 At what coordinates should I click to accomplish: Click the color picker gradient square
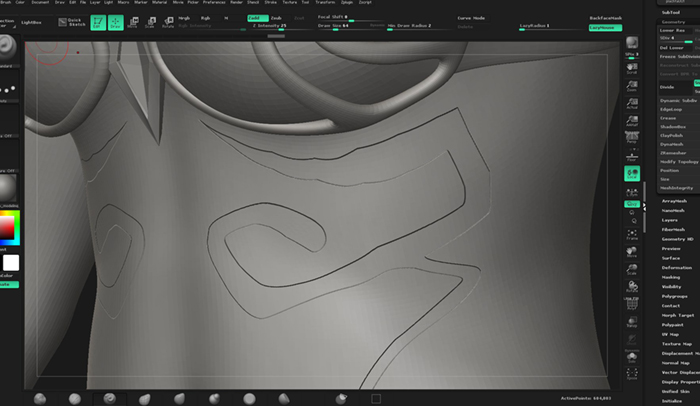point(7,228)
